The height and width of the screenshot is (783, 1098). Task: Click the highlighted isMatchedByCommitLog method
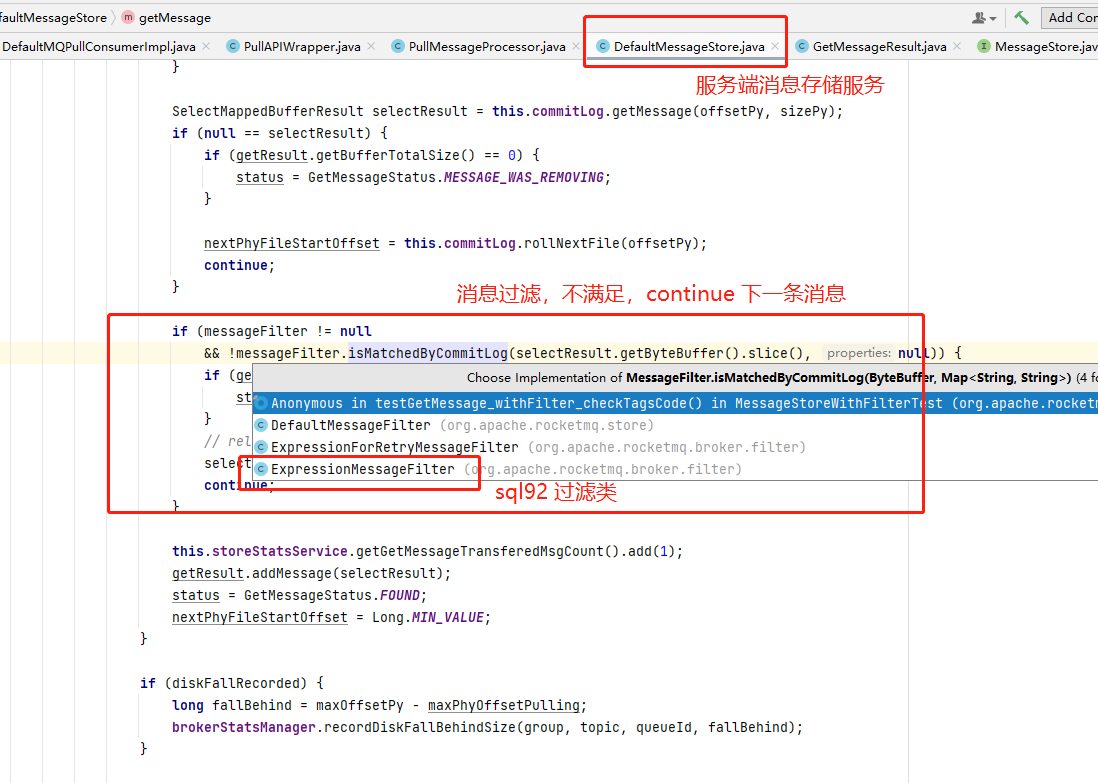click(x=424, y=353)
